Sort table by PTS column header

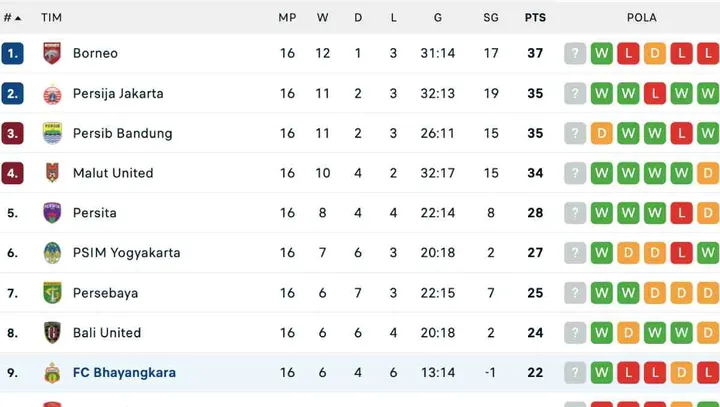[535, 18]
